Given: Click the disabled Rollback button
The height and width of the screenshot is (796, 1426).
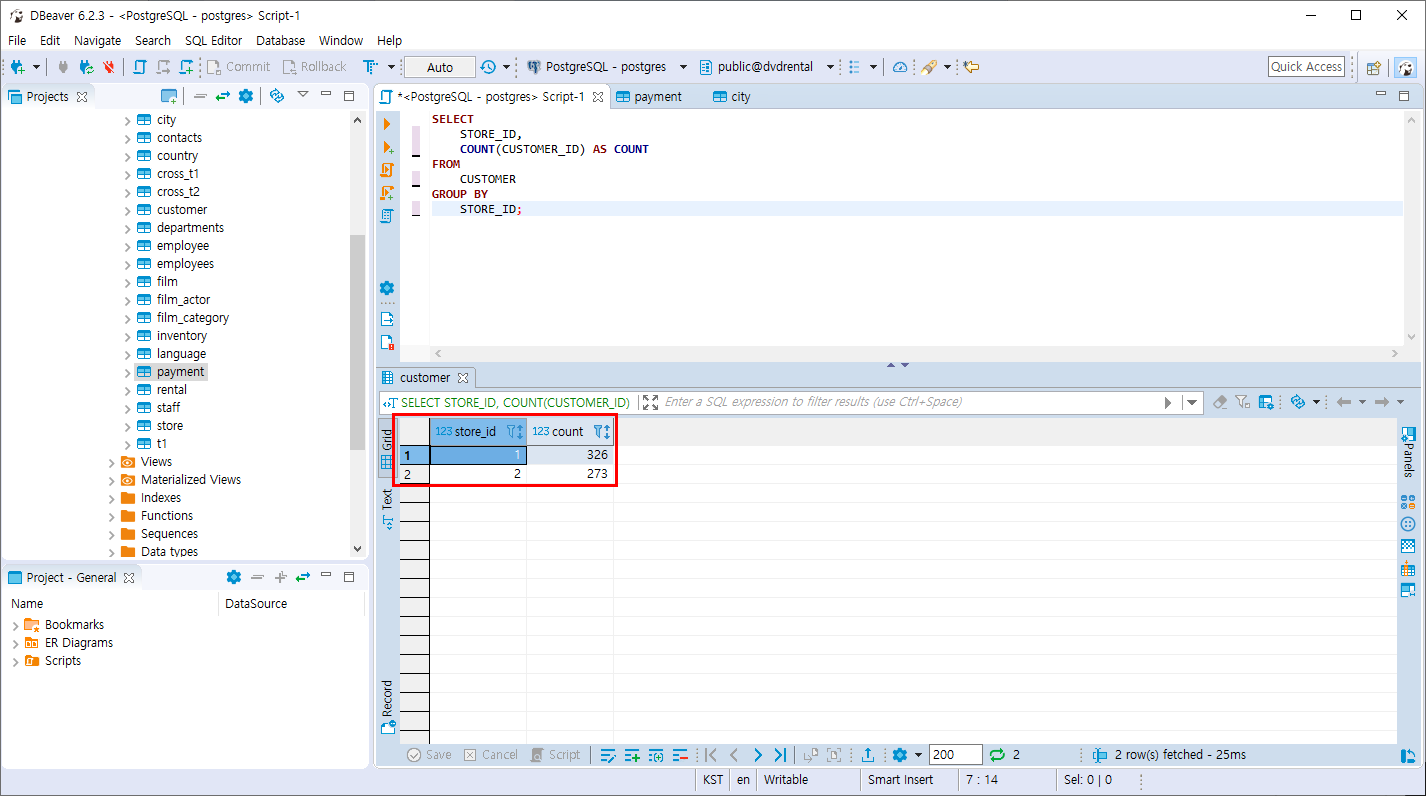Looking at the screenshot, I should pyautogui.click(x=314, y=67).
